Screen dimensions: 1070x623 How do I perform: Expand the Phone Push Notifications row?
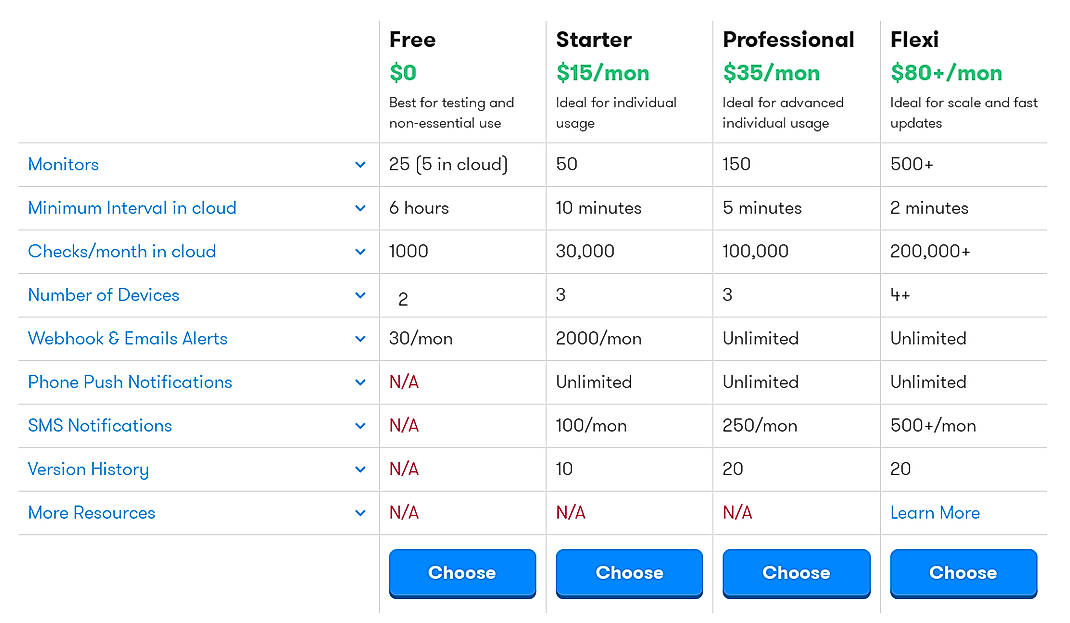pyautogui.click(x=360, y=382)
